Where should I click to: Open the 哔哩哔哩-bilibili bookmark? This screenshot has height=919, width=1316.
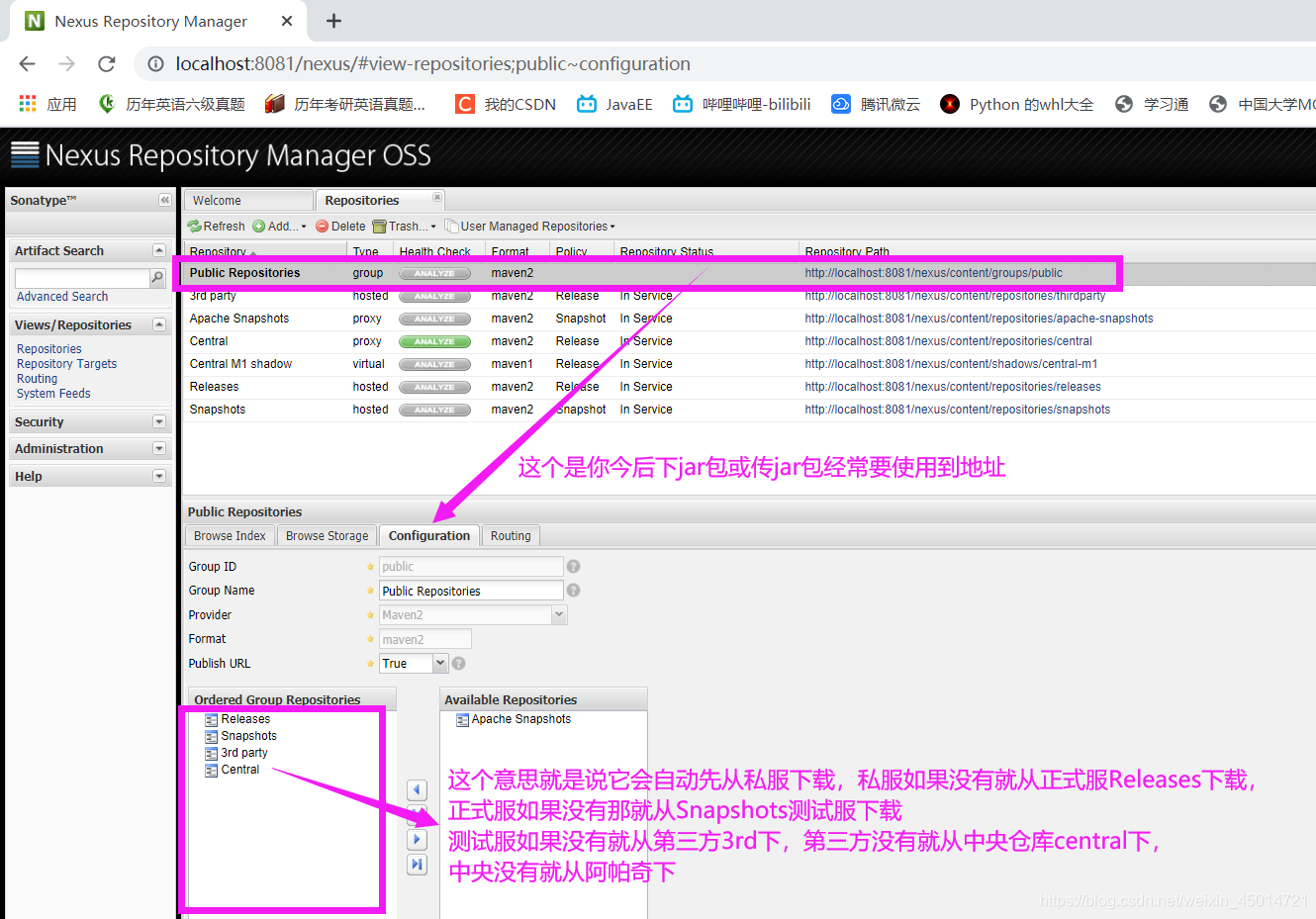click(742, 104)
